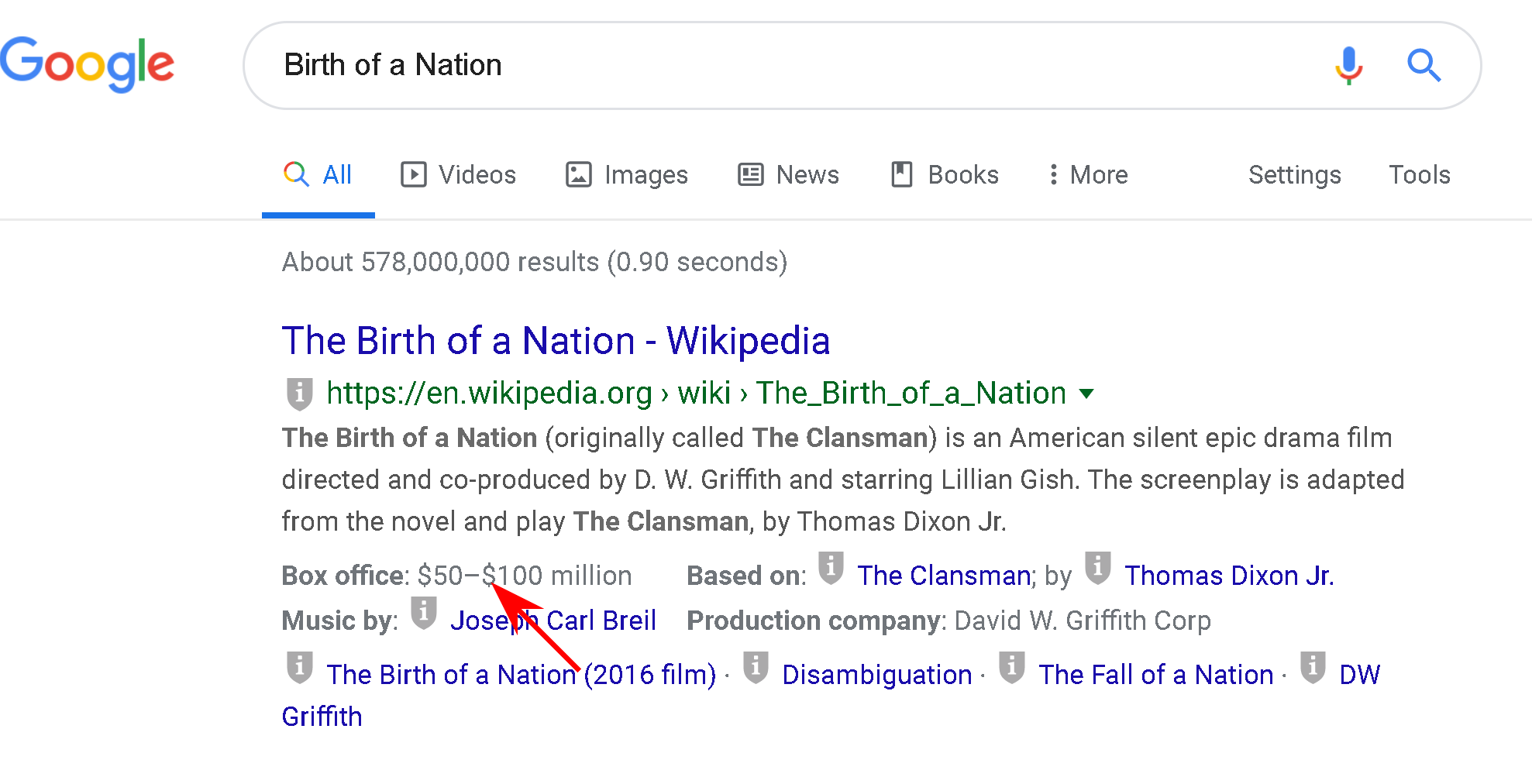This screenshot has height=784, width=1532.
Task: Open the More search categories menu
Action: point(1088,175)
